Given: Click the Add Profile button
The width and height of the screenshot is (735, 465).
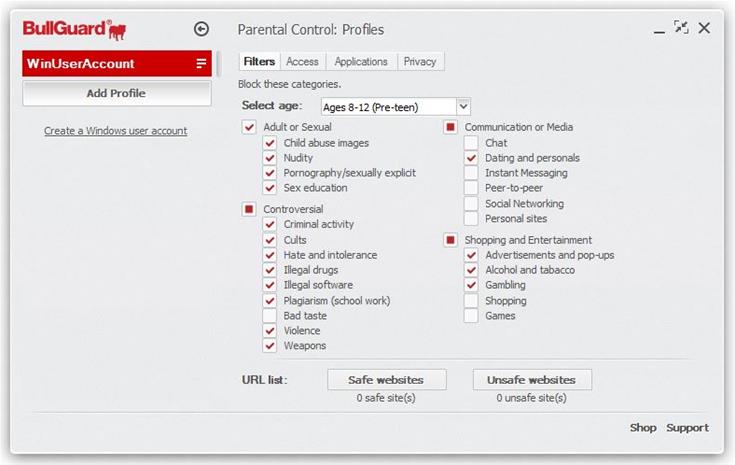Looking at the screenshot, I should click(116, 93).
